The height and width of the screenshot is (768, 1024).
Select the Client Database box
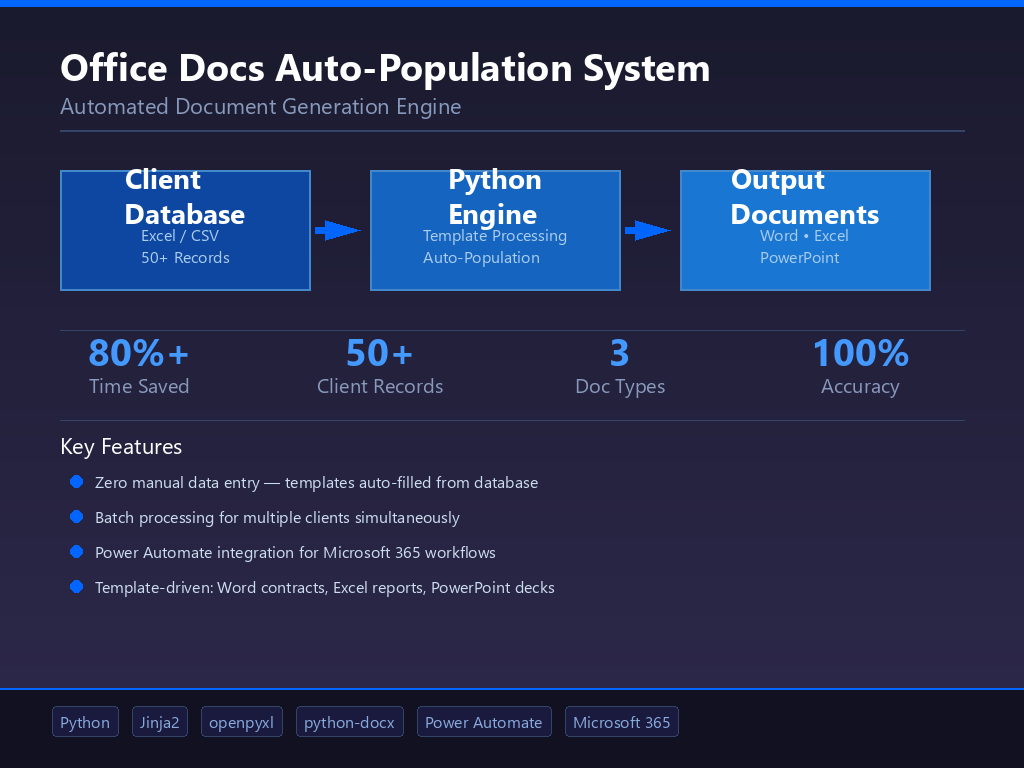tap(185, 231)
